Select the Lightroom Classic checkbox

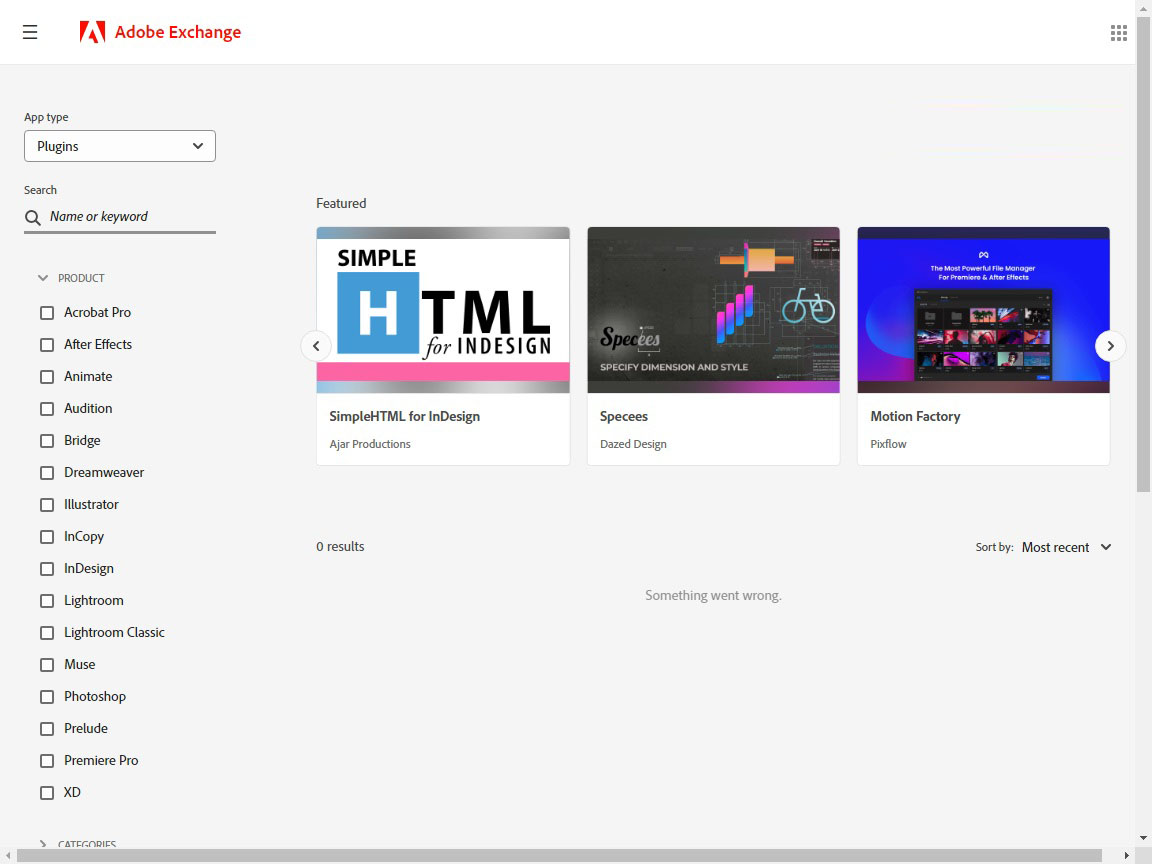click(47, 633)
